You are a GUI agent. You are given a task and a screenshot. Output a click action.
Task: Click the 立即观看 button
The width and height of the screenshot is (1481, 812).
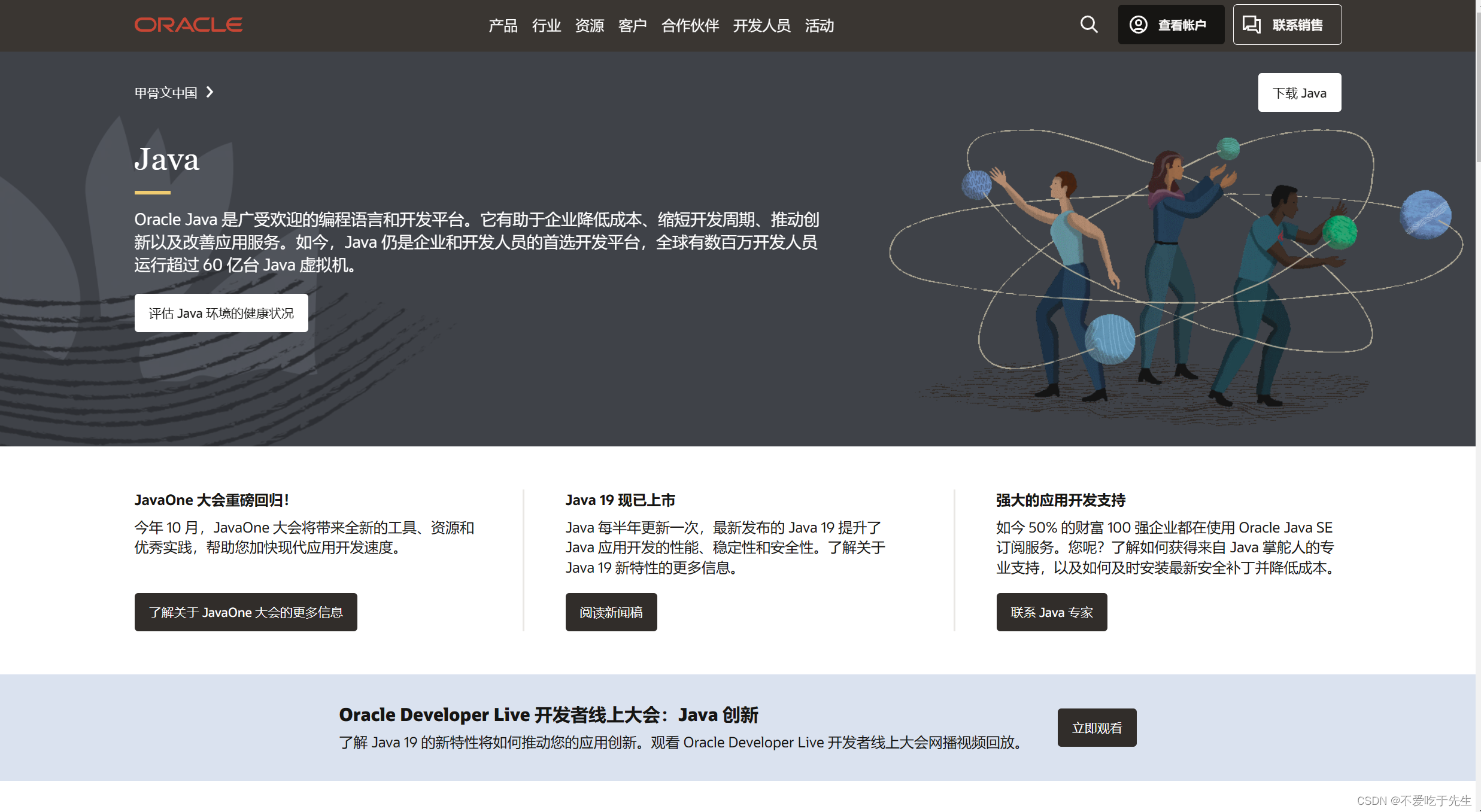click(1097, 728)
